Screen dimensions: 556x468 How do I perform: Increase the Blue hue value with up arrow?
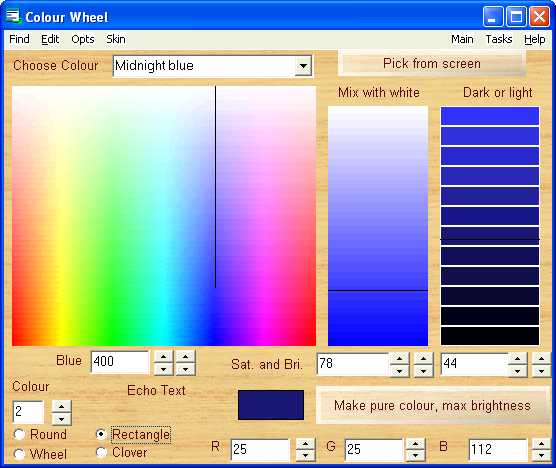(x=163, y=357)
